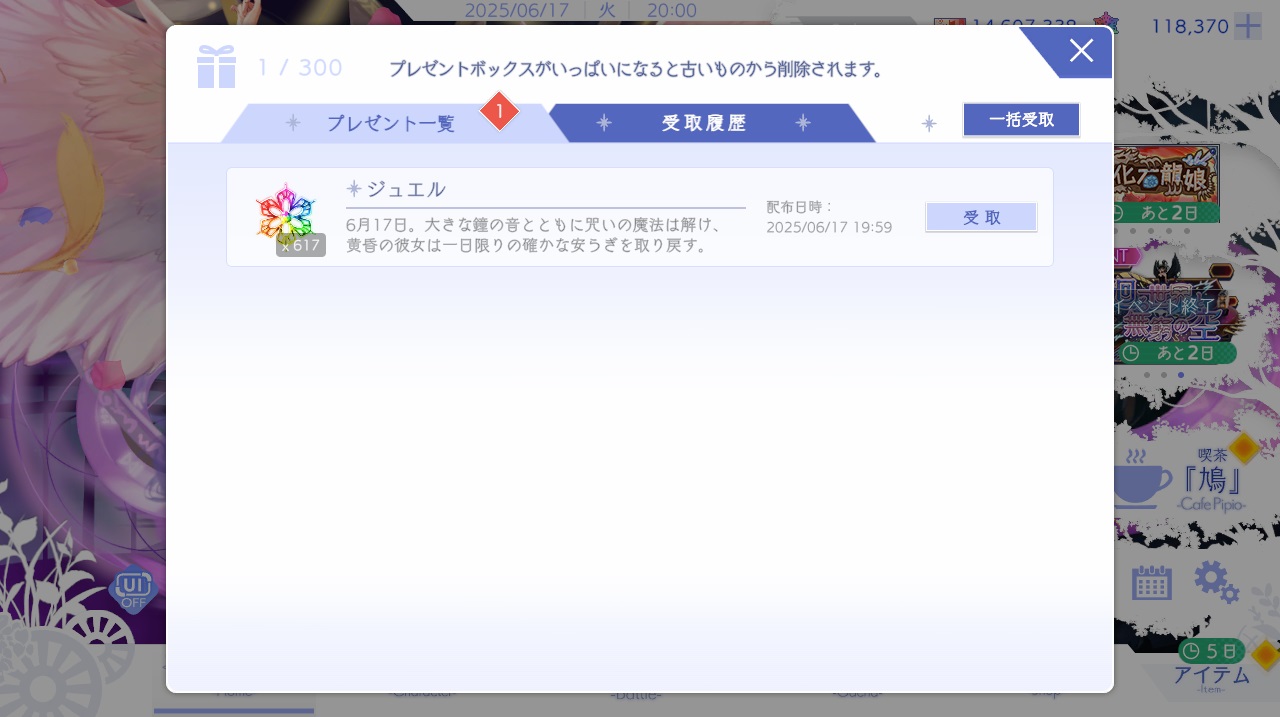The image size is (1280, 717).
Task: Click the gift box icon
Action: pyautogui.click(x=216, y=67)
